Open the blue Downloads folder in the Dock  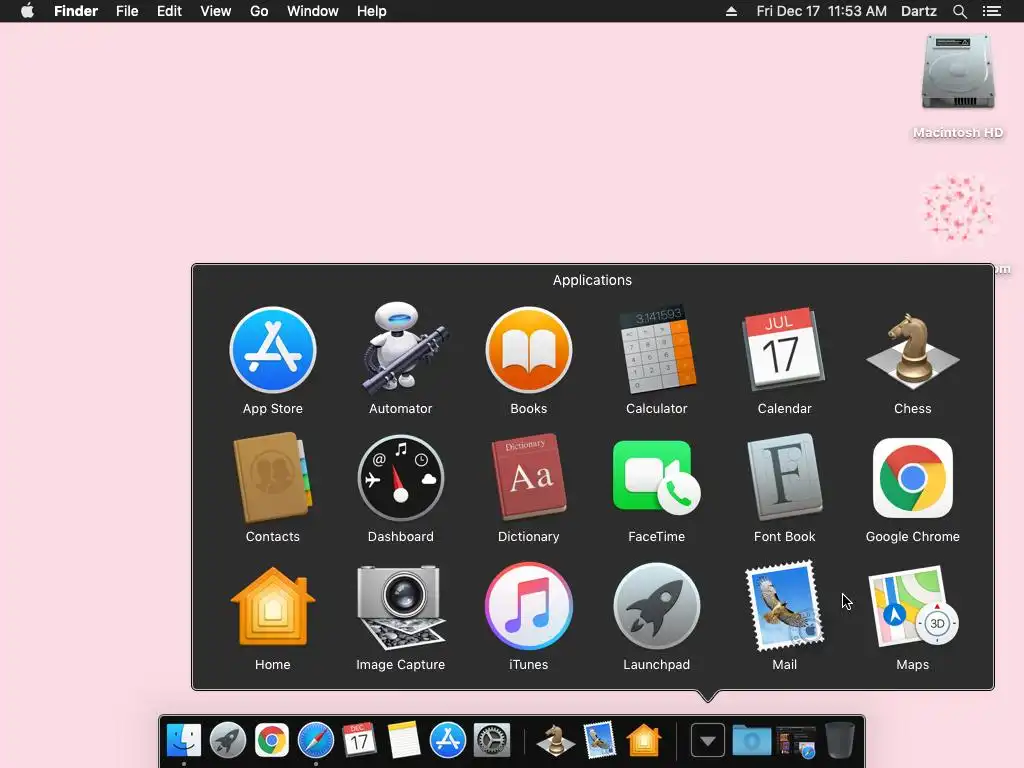[752, 741]
